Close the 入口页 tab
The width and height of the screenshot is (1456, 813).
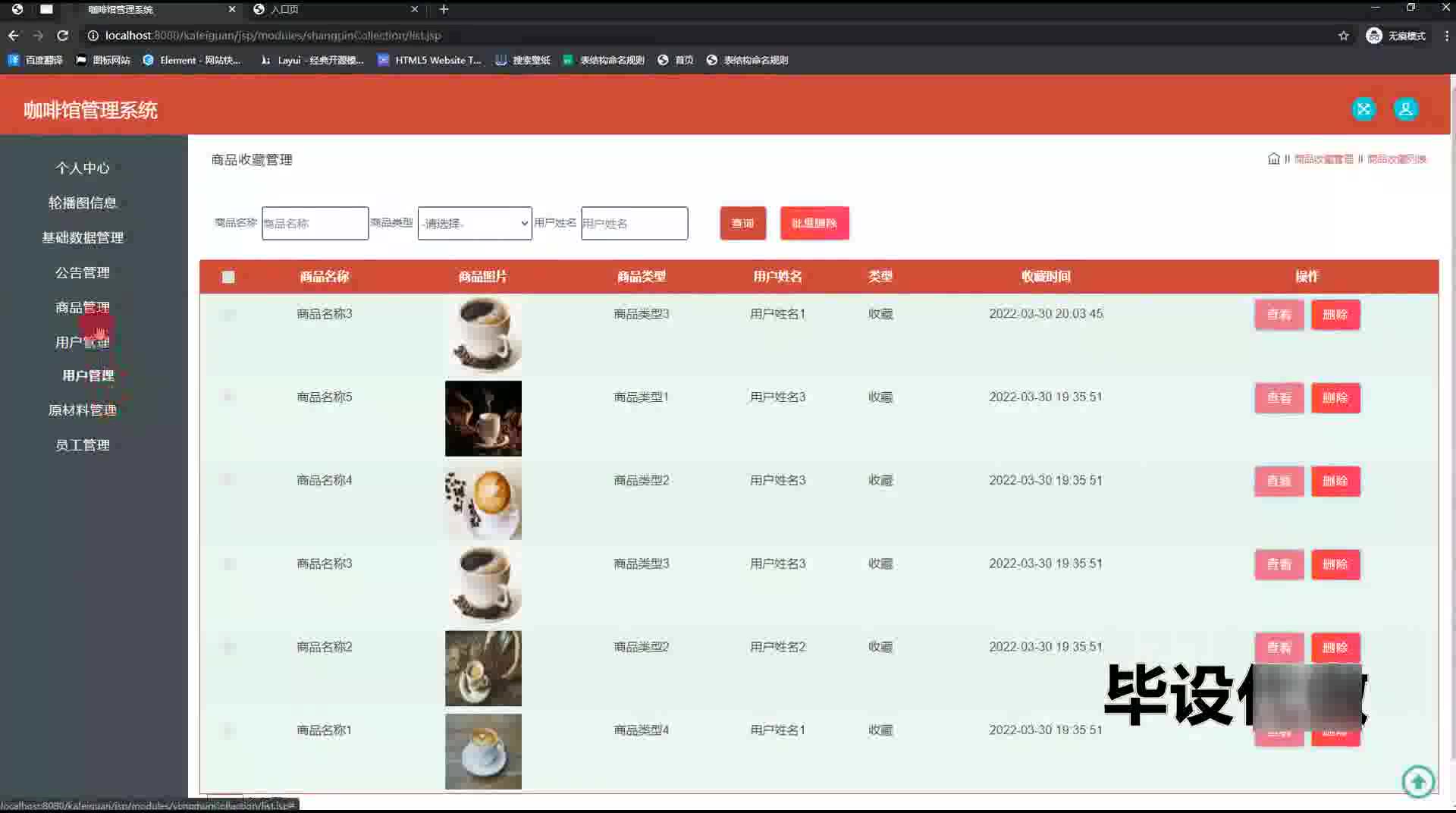click(x=415, y=9)
